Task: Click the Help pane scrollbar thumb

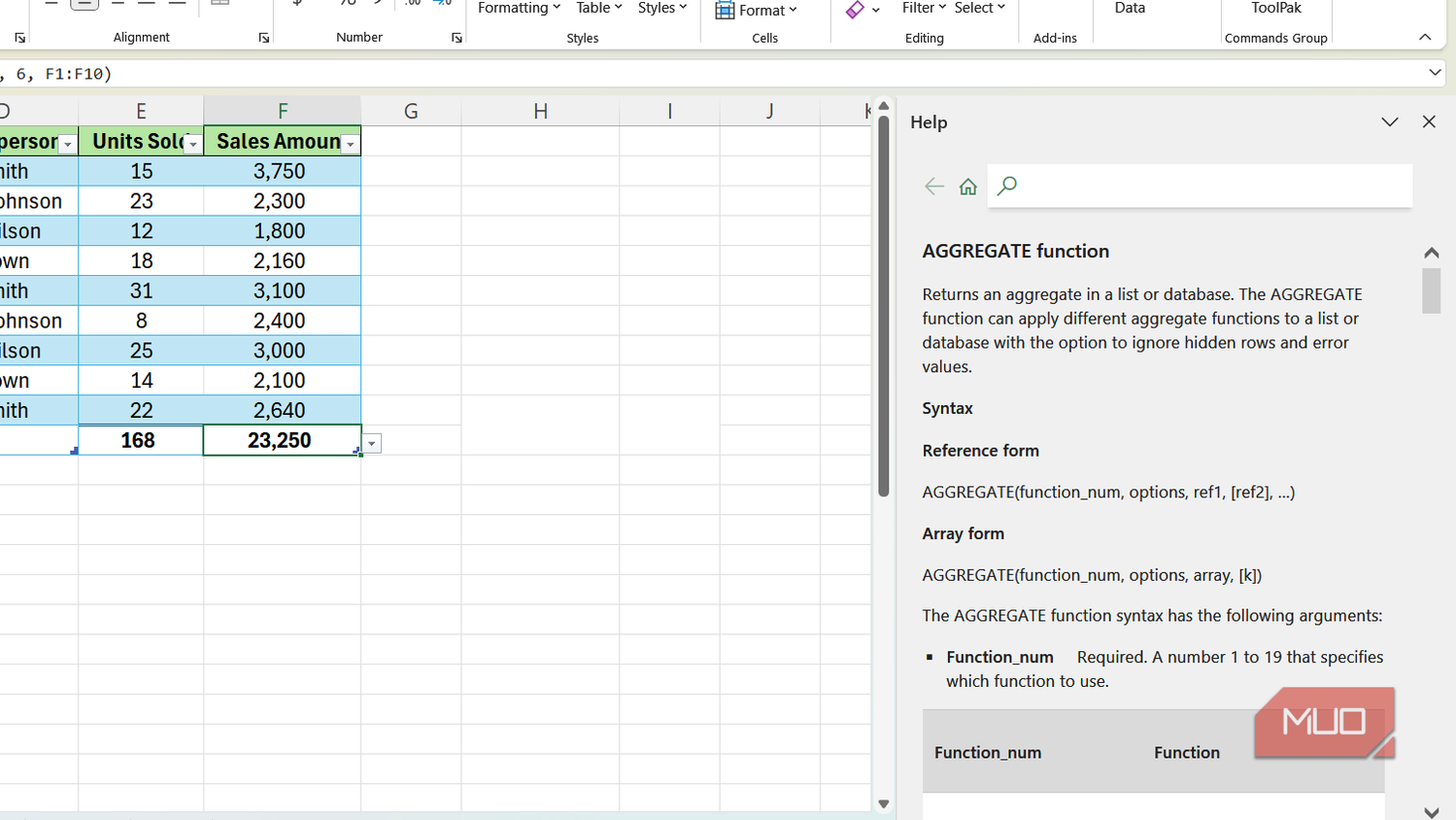Action: point(1431,290)
